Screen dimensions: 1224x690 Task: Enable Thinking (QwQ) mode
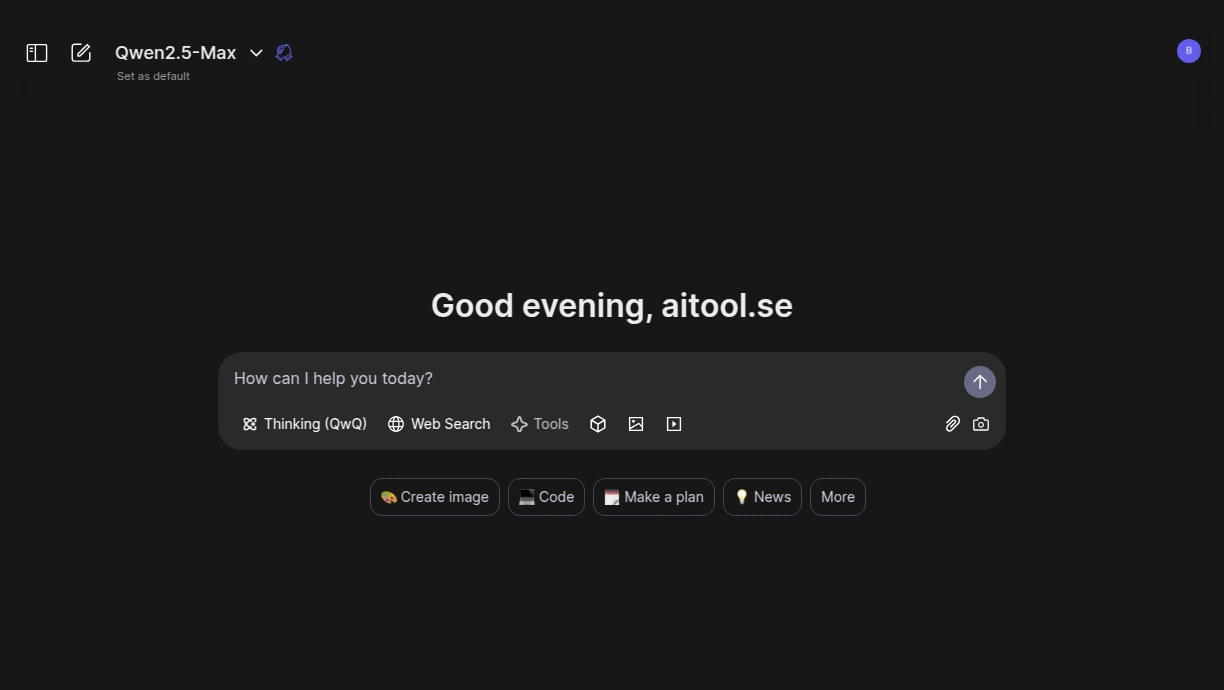coord(305,424)
